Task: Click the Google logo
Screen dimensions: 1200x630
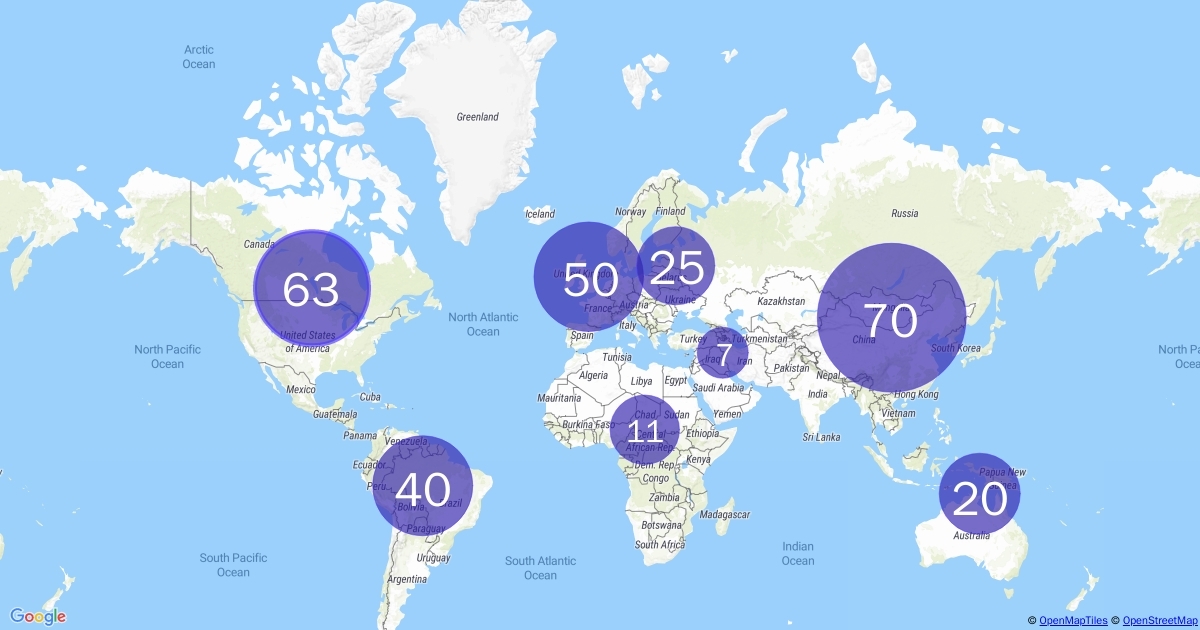Action: (x=39, y=616)
